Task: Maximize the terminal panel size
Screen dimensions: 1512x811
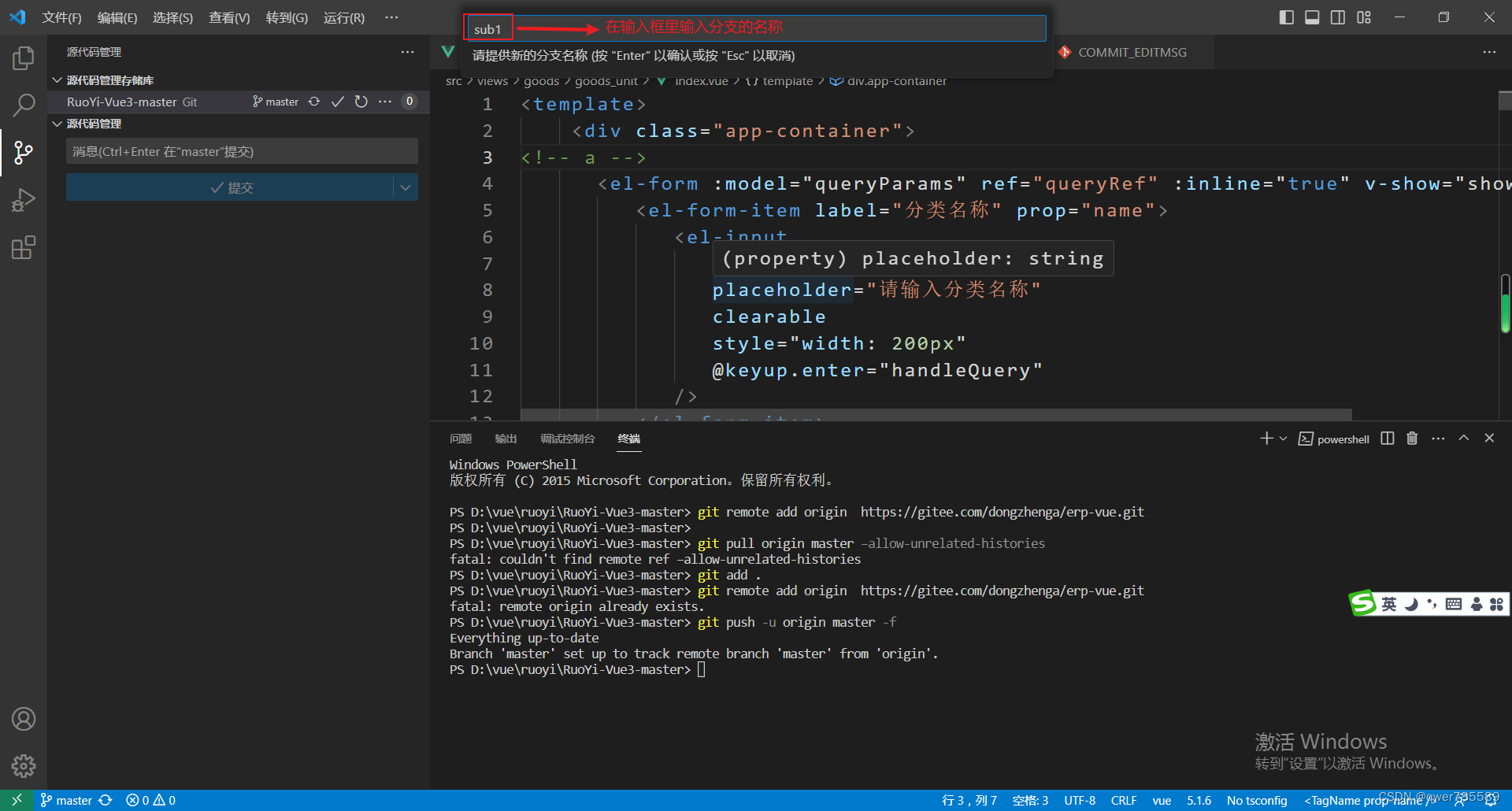Action: point(1464,439)
